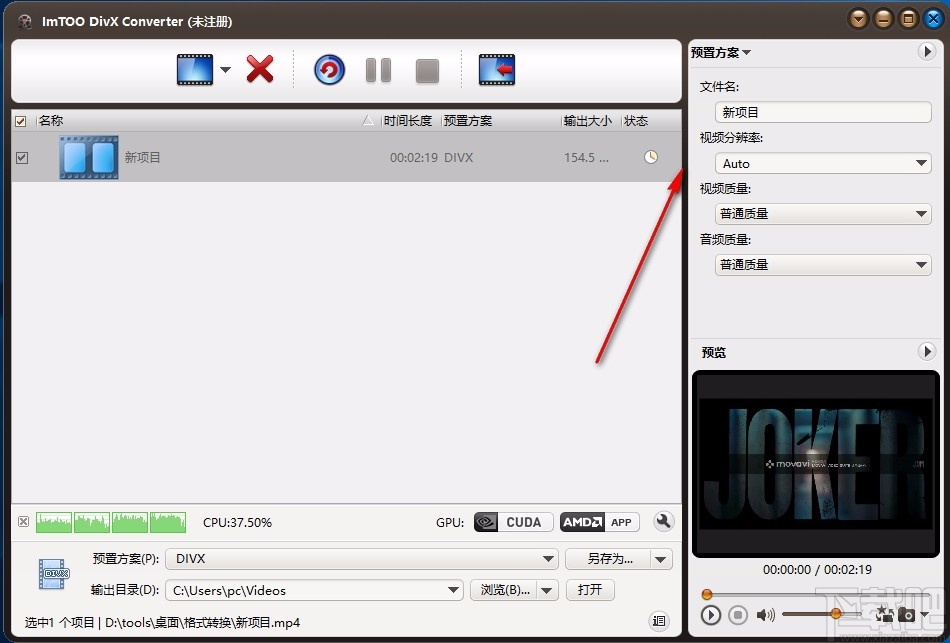Click the transfer to device icon

[x=496, y=71]
